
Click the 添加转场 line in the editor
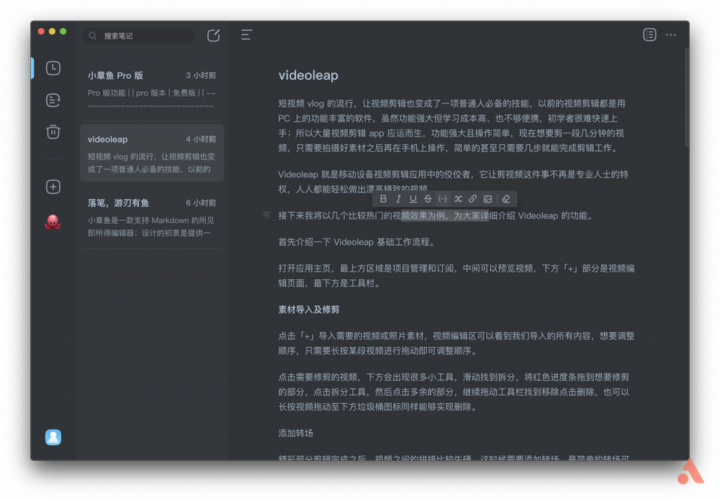[295, 433]
